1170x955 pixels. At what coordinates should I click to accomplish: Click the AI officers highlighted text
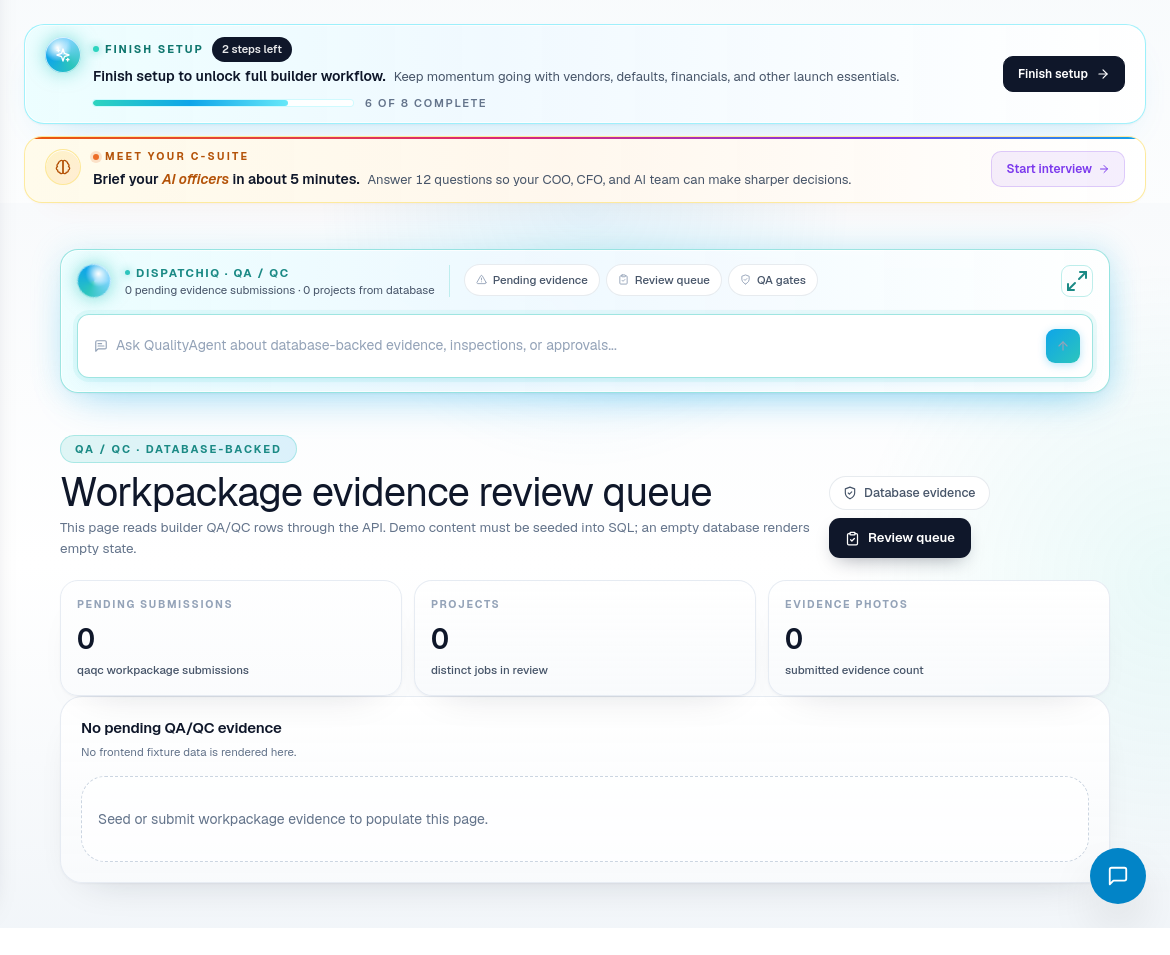tap(195, 179)
